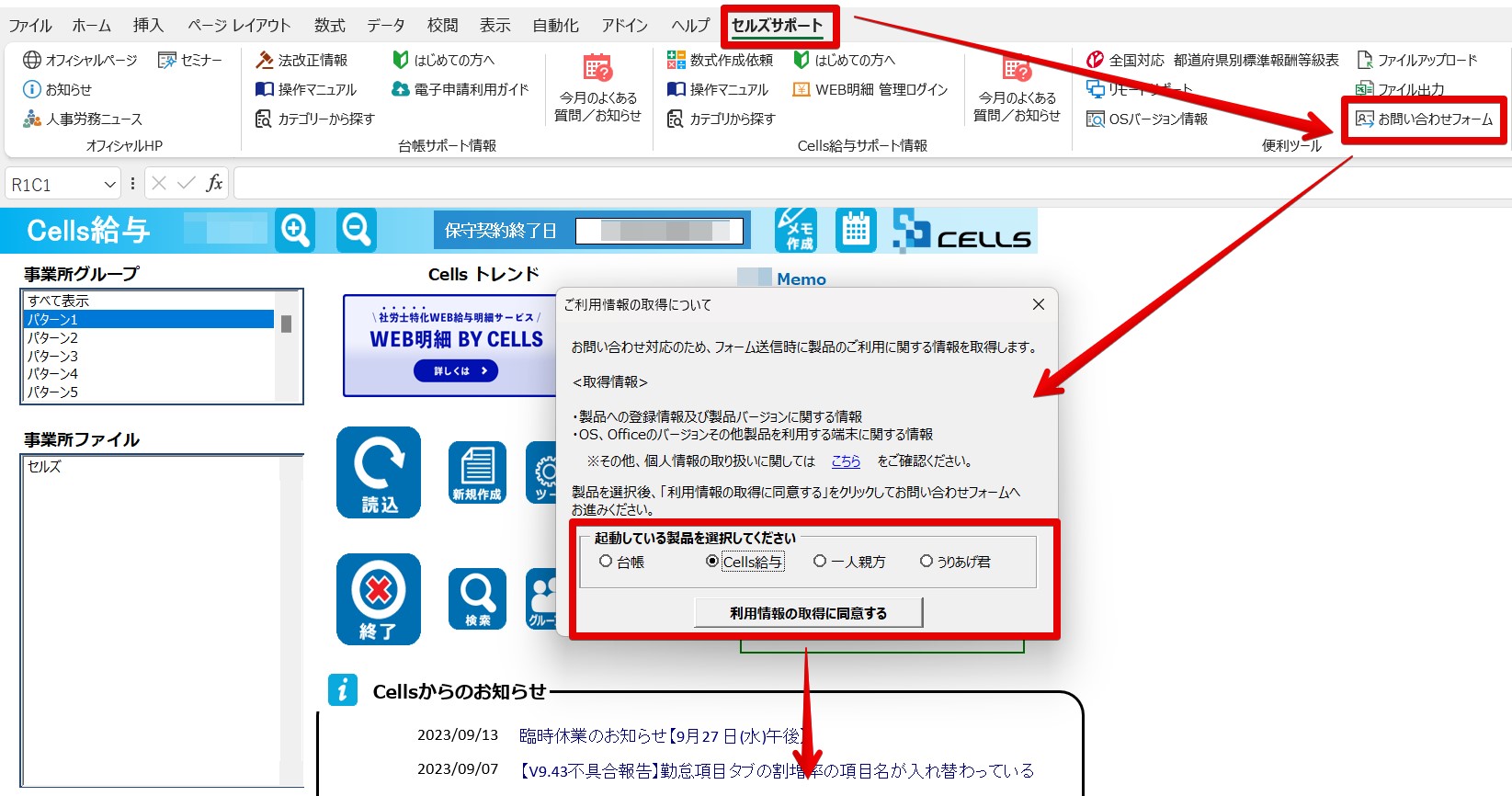The height and width of the screenshot is (796, 1512).
Task: Select すべて表示 in 事業所グループ
Action: click(x=149, y=301)
